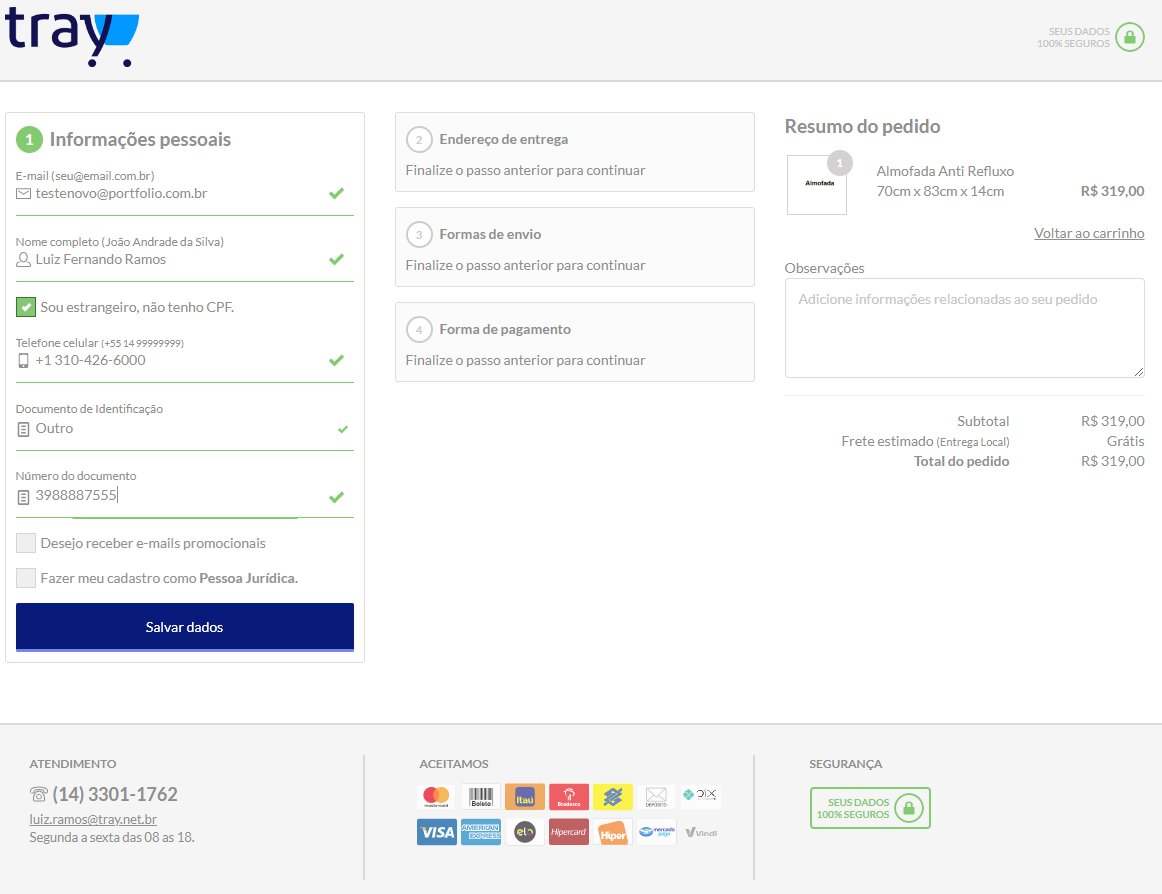This screenshot has width=1162, height=894.
Task: Click the Informações pessoais heading
Action: point(140,139)
